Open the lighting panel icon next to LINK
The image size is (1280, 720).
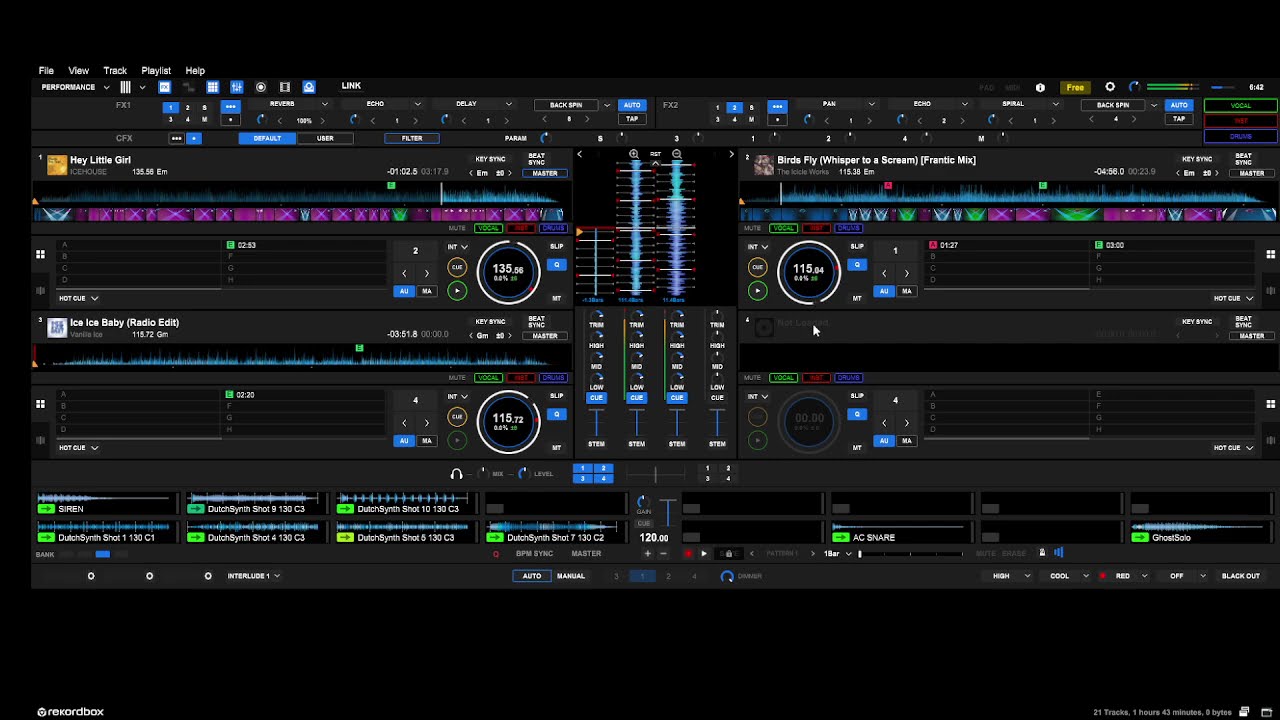coord(309,87)
